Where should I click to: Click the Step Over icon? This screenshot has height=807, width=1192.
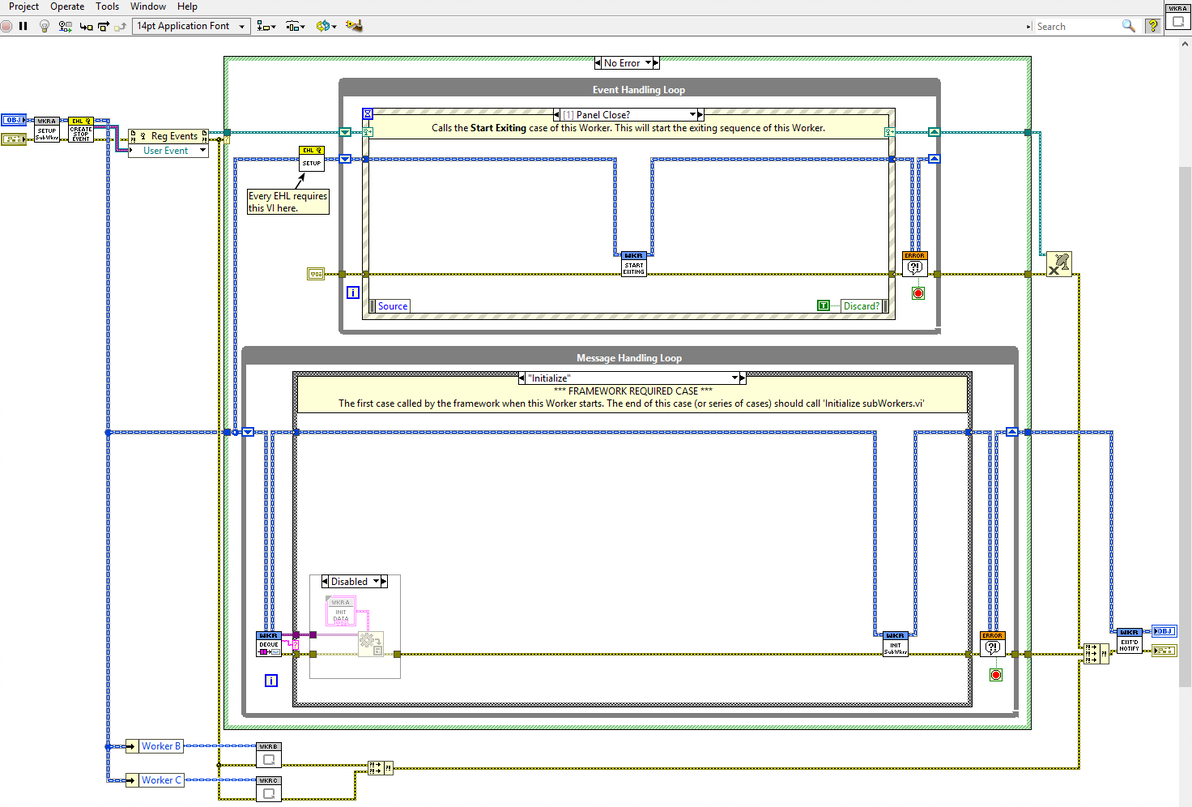click(x=103, y=26)
